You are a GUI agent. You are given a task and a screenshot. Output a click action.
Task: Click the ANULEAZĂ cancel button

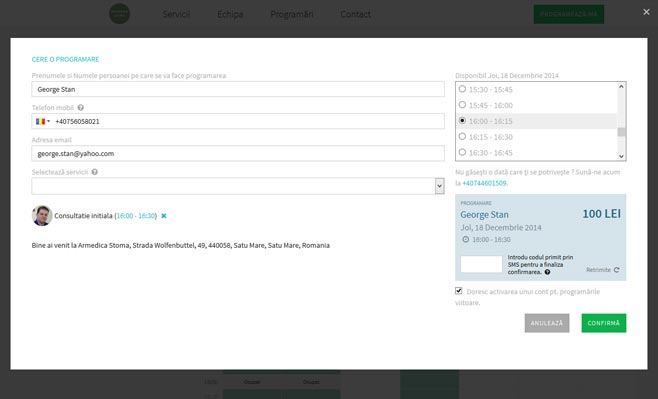coord(547,323)
